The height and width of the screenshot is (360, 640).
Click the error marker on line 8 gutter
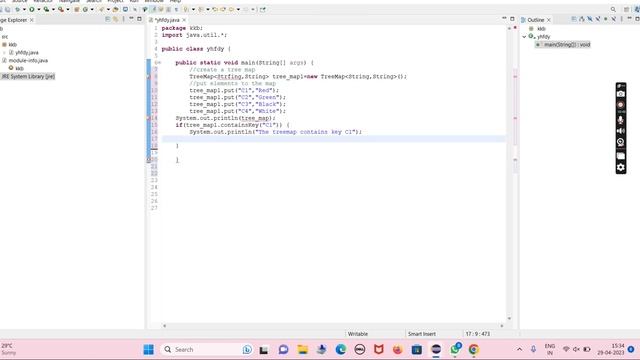(x=149, y=77)
